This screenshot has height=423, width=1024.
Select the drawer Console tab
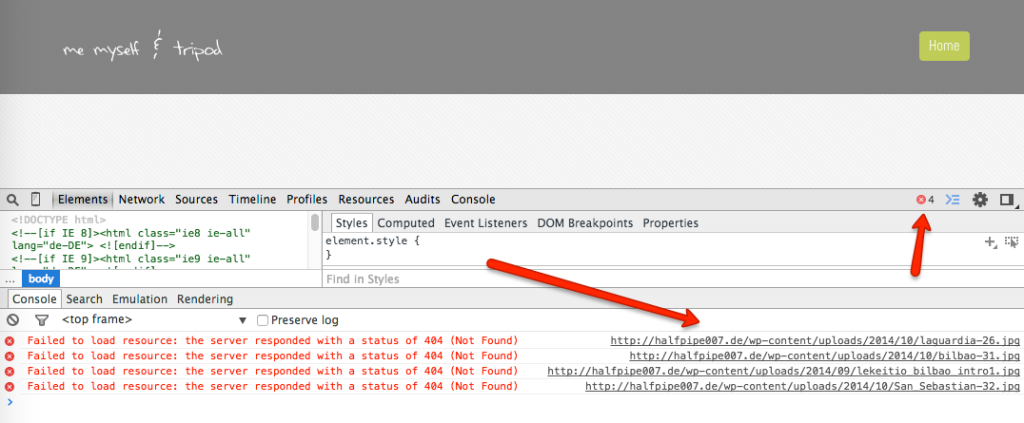(x=35, y=299)
